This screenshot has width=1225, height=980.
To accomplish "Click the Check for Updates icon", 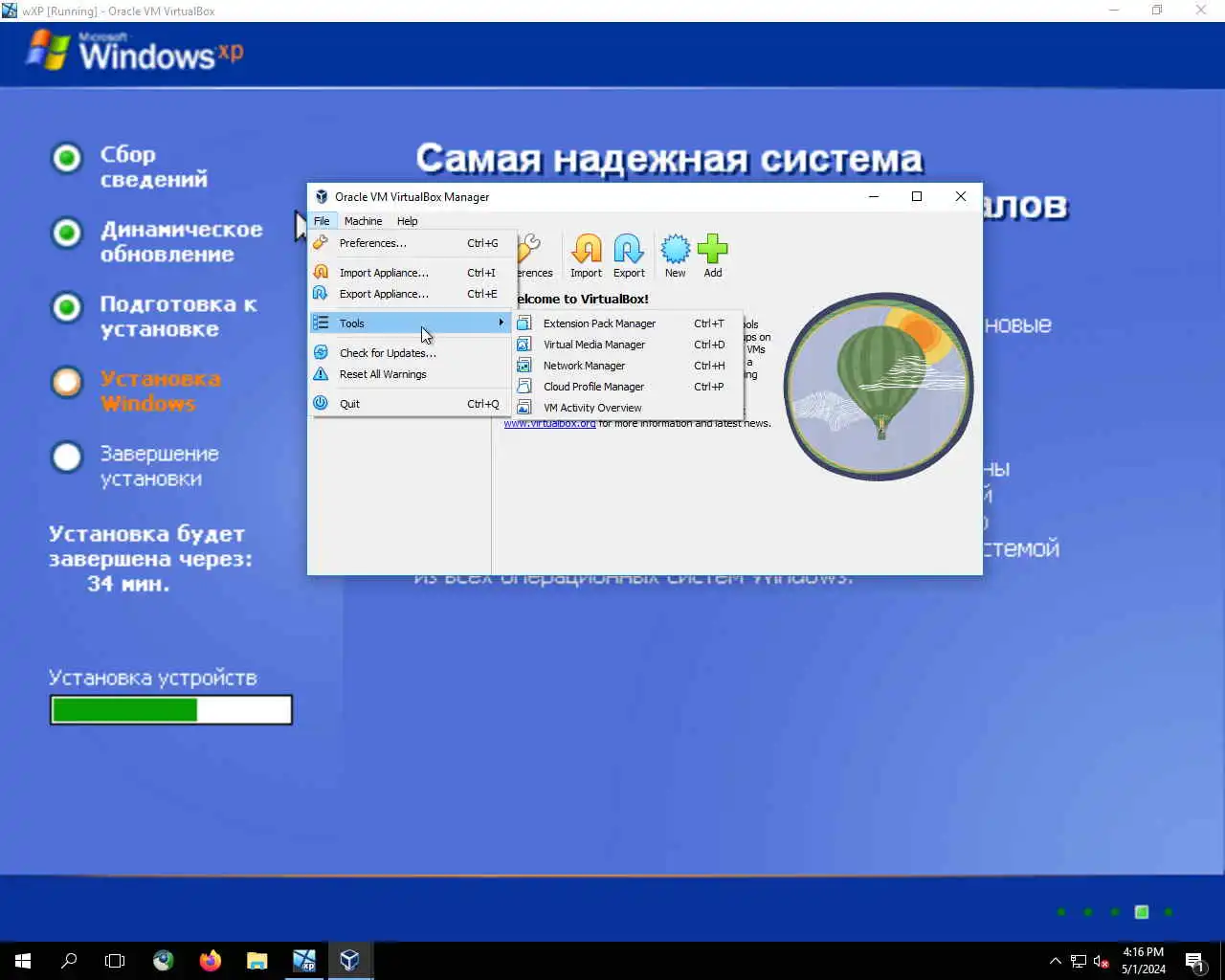I will [321, 353].
